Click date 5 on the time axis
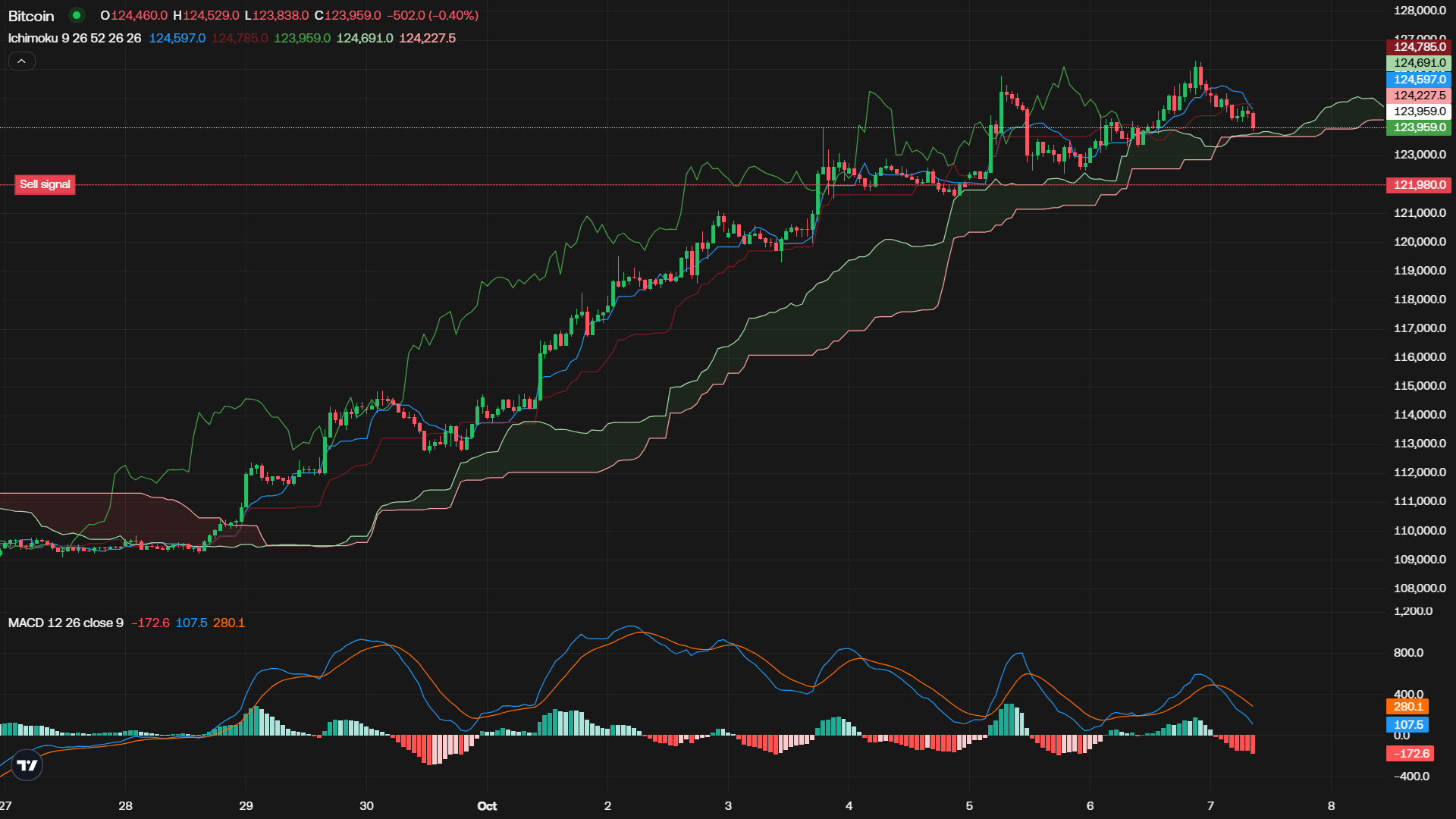The width and height of the screenshot is (1456, 819). point(969,806)
